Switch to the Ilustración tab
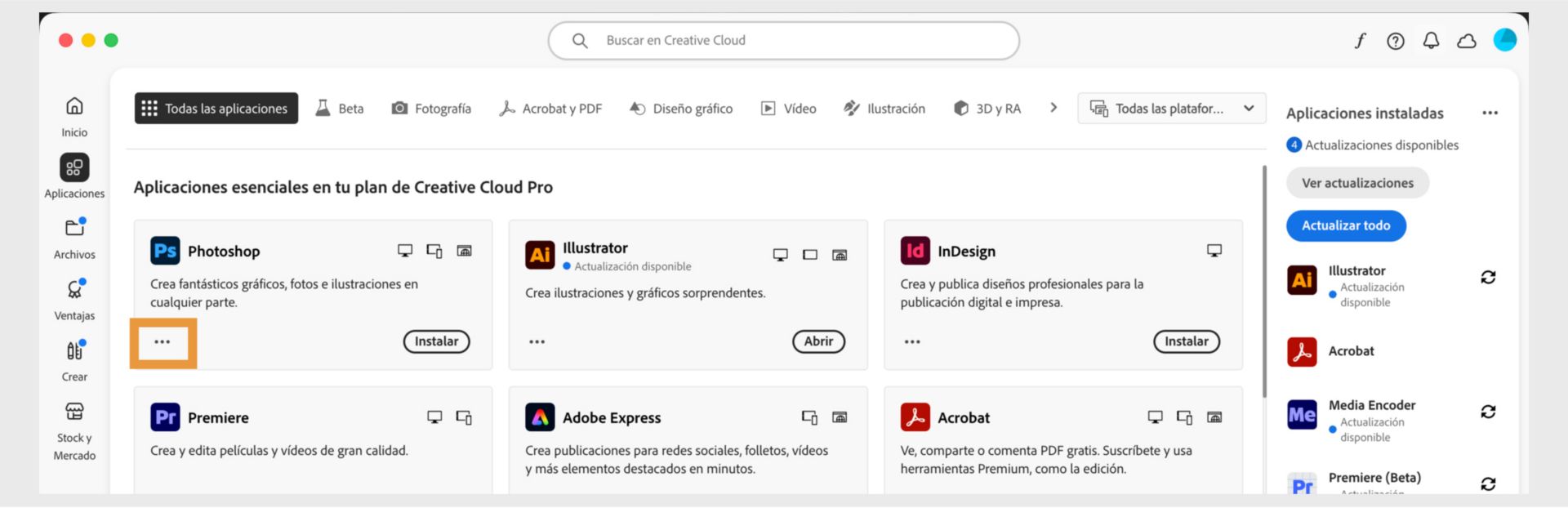The width and height of the screenshot is (1568, 508). 884,108
